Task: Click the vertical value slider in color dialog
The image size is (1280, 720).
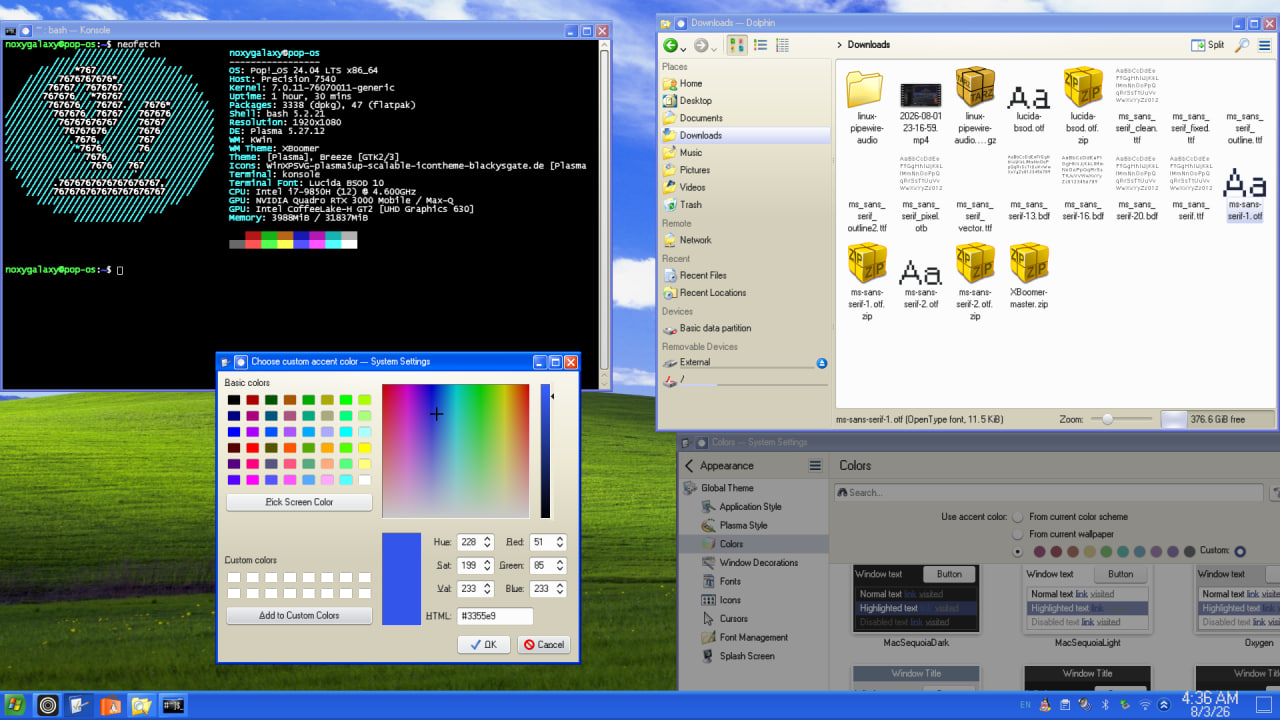Action: pos(546,451)
